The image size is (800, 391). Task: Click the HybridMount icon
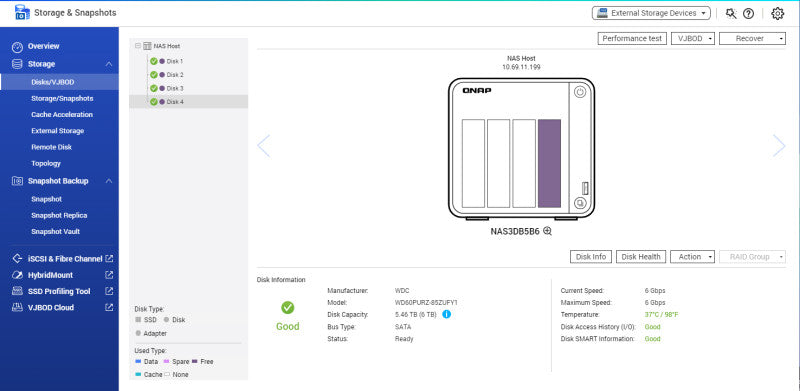(17, 275)
